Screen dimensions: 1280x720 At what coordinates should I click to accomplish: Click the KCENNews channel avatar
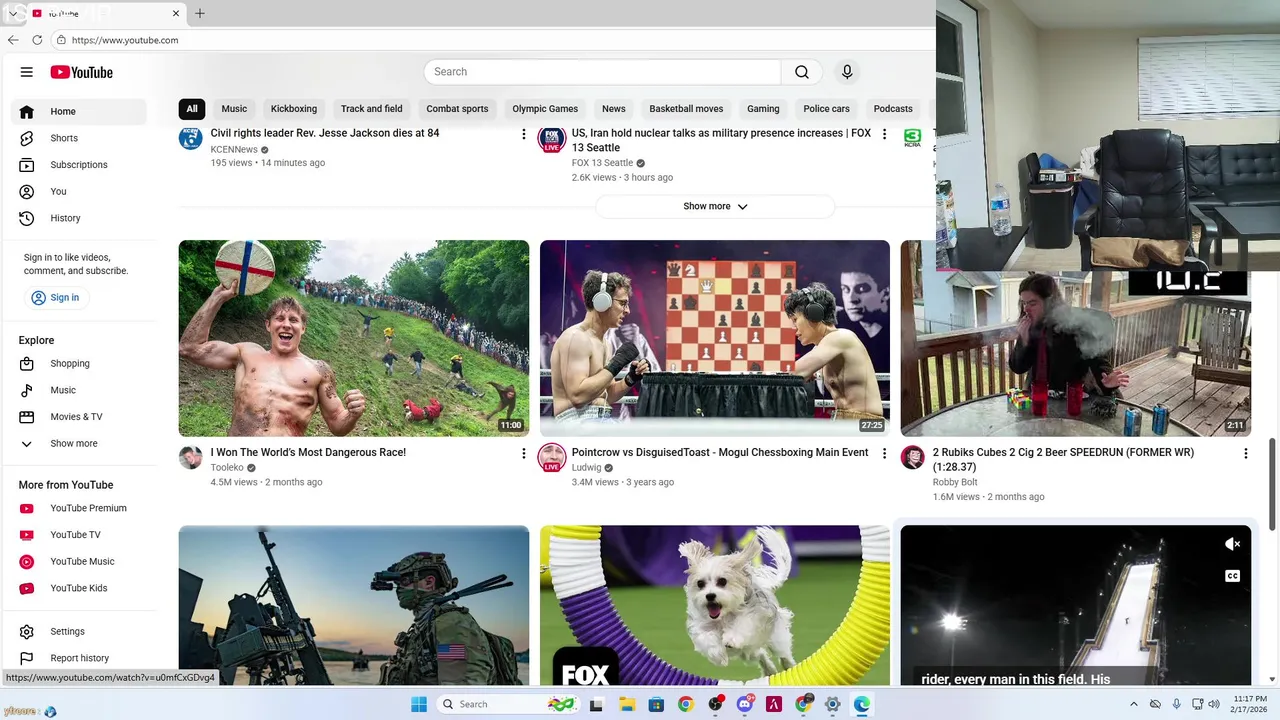point(190,138)
